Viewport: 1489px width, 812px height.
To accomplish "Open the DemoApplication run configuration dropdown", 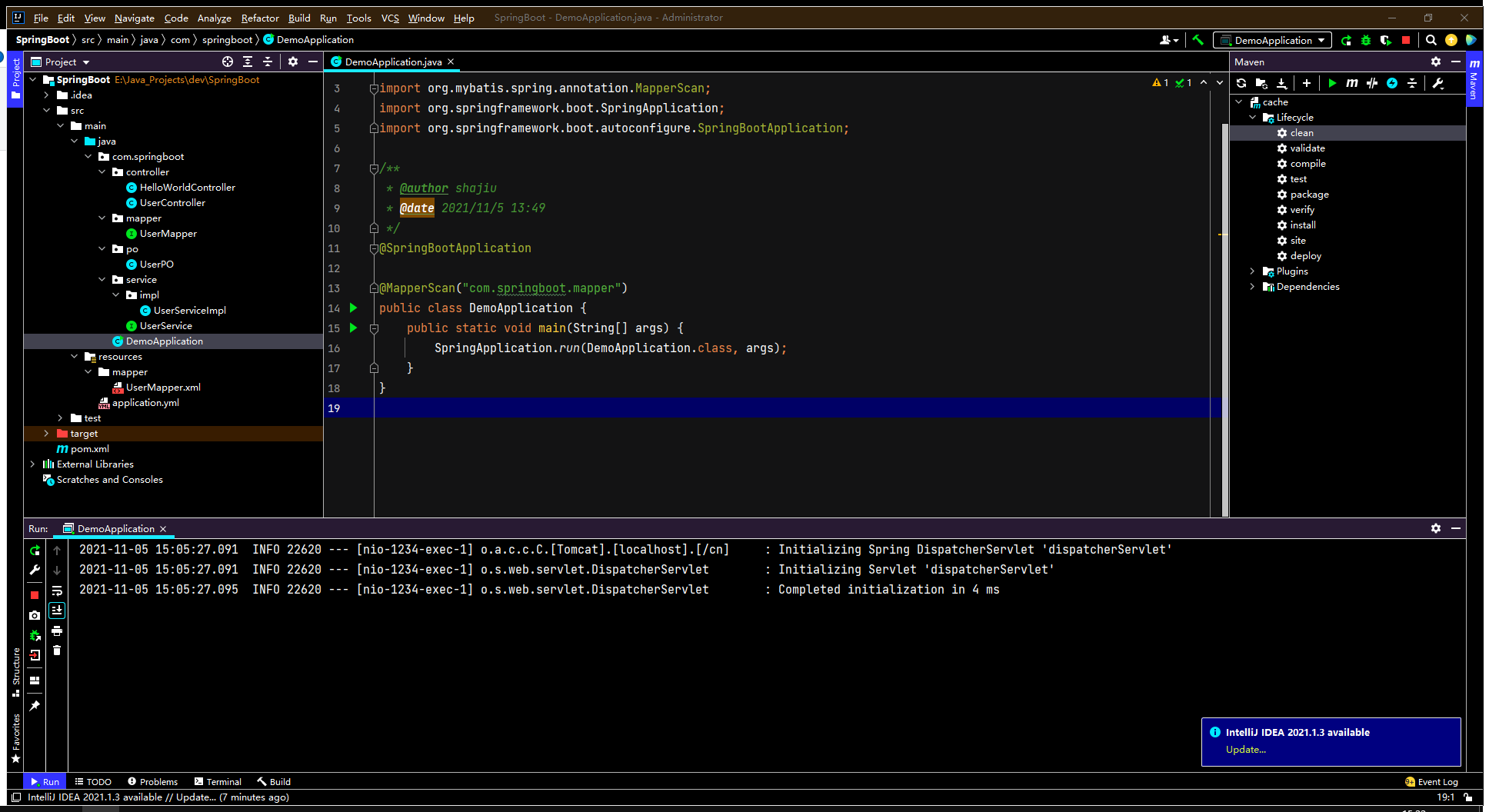I will click(x=1272, y=40).
